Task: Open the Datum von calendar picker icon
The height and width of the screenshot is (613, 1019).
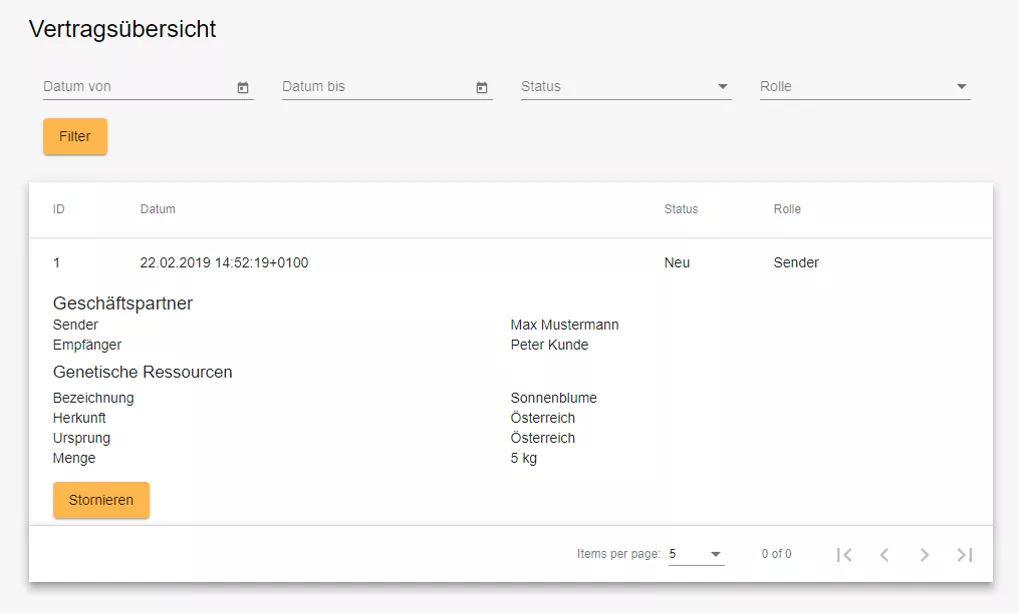Action: [x=242, y=88]
